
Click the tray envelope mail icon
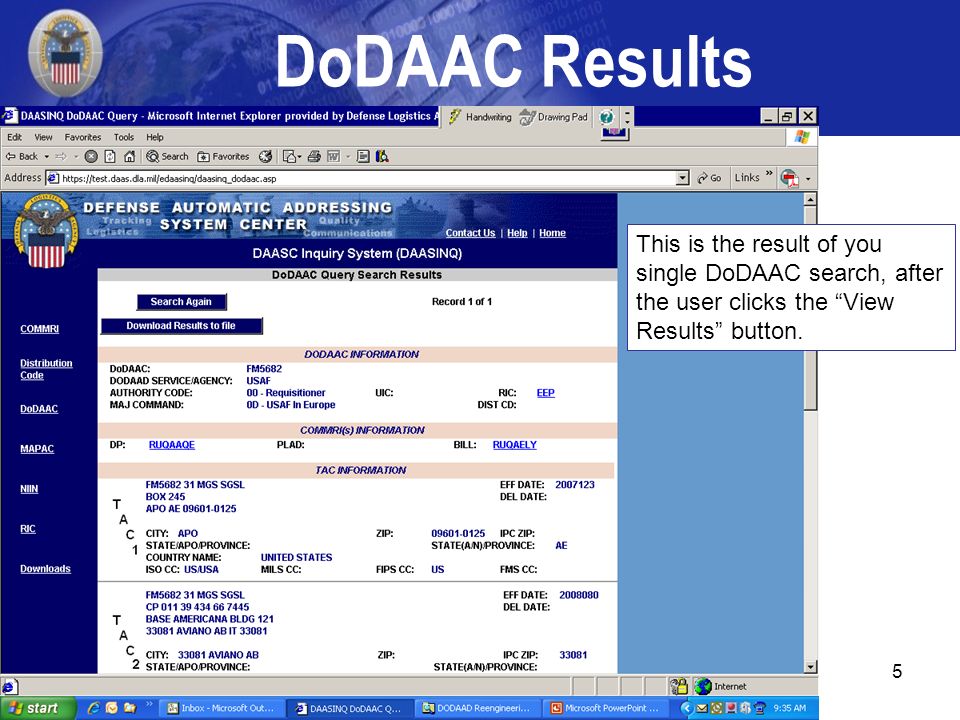pos(702,708)
